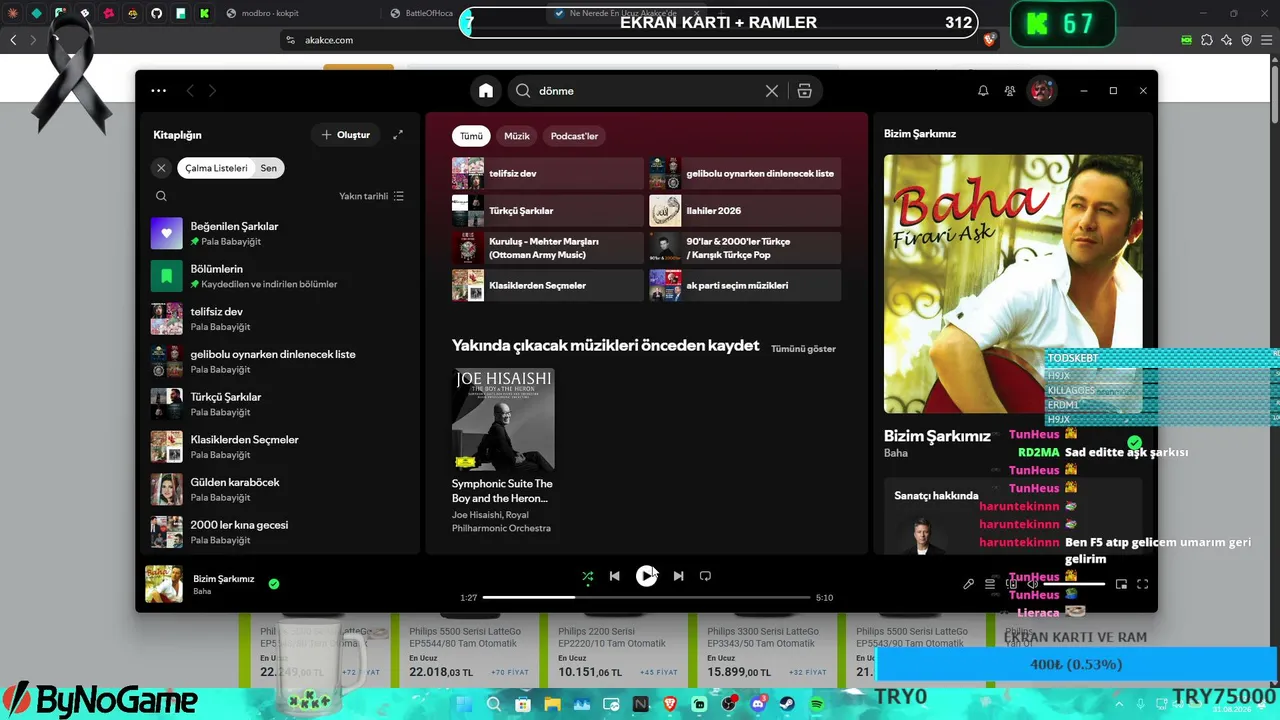Seek on the song progress bar

646,598
